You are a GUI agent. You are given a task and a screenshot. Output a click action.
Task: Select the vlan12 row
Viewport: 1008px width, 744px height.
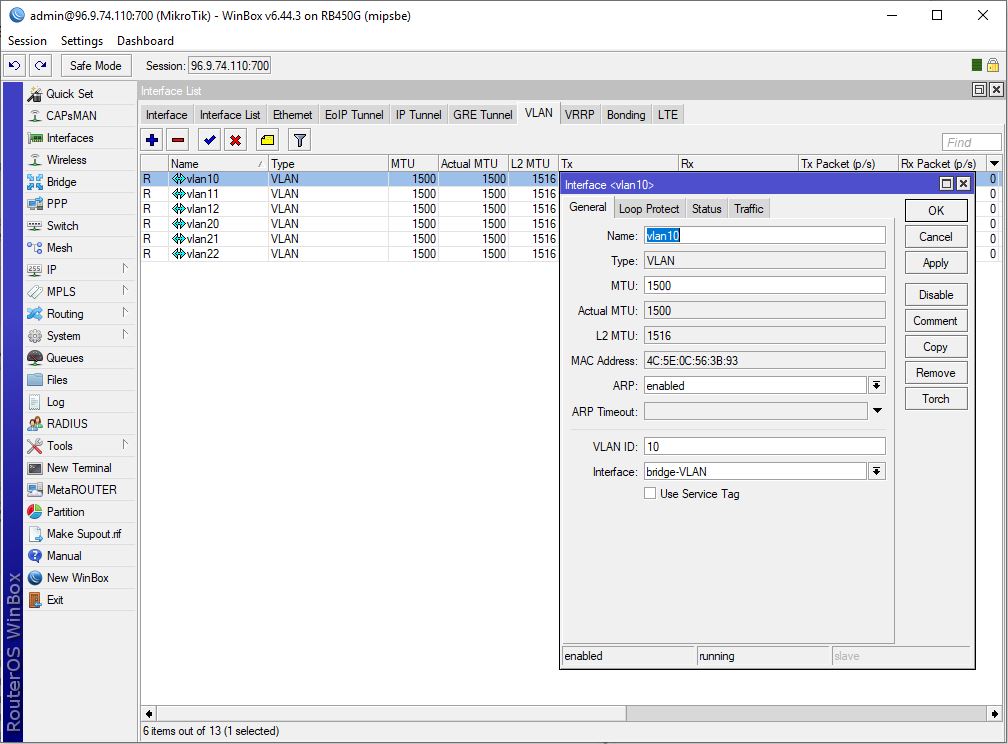(348, 209)
